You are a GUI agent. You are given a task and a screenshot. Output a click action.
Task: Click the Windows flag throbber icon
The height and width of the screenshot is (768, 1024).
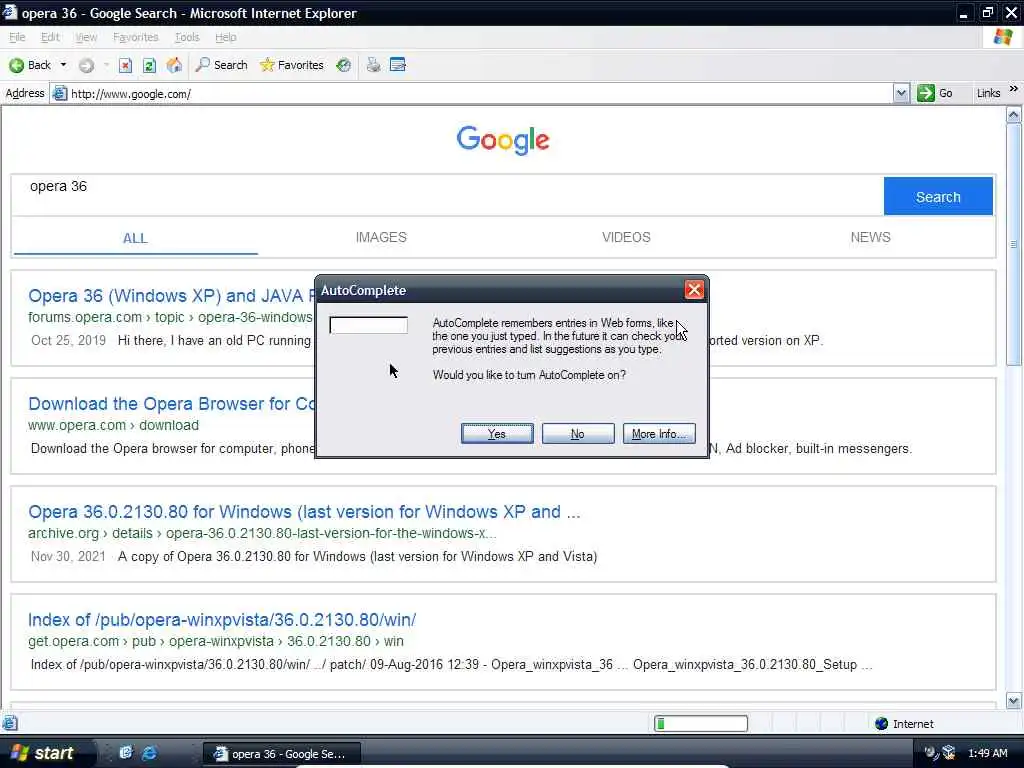tap(1003, 37)
